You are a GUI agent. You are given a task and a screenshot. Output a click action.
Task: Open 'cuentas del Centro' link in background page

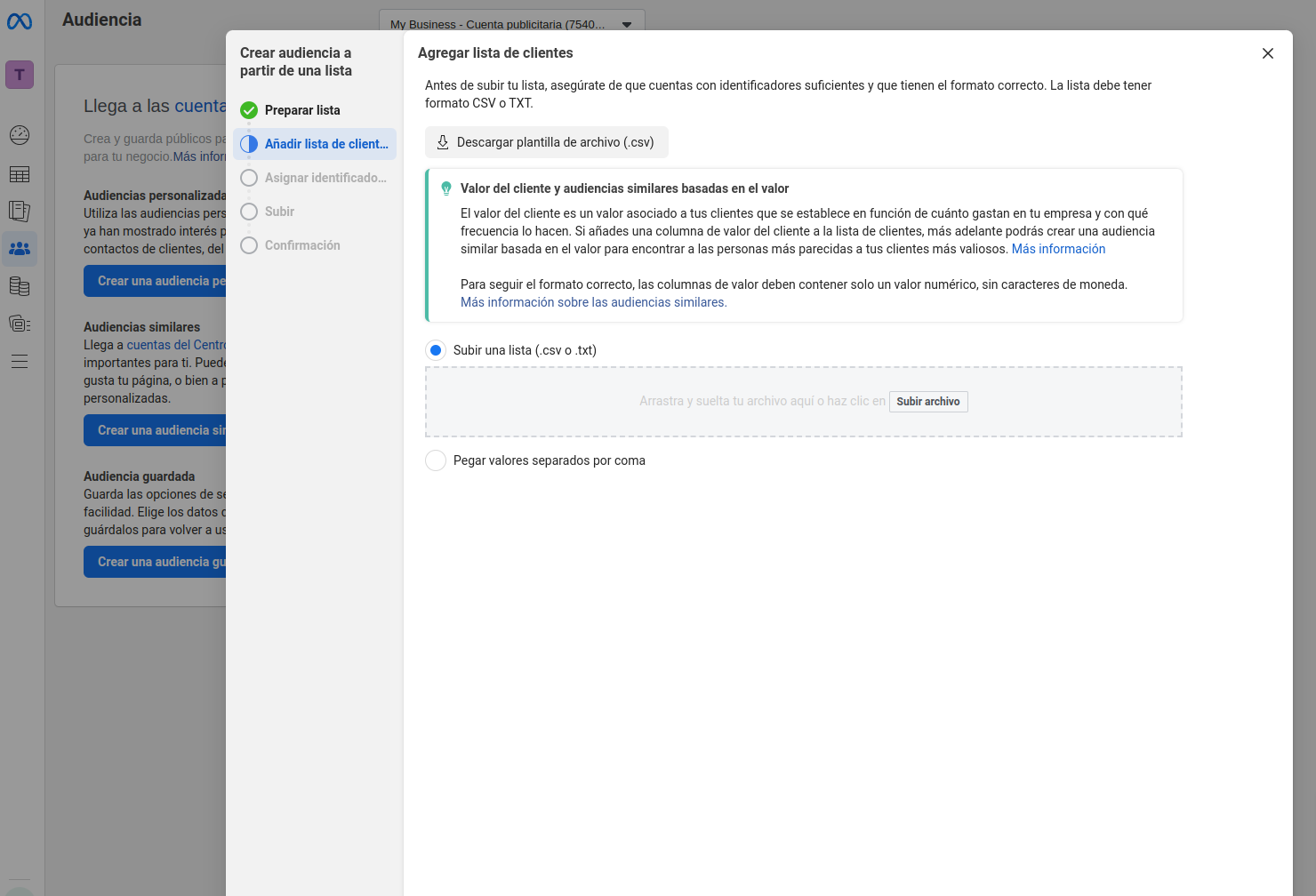pyautogui.click(x=176, y=345)
